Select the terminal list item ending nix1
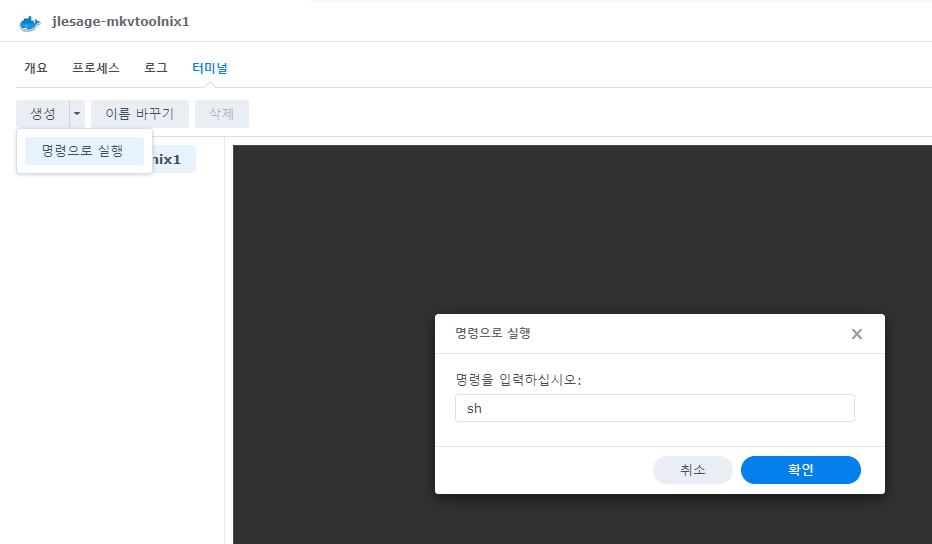This screenshot has width=932, height=544. pyautogui.click(x=174, y=159)
